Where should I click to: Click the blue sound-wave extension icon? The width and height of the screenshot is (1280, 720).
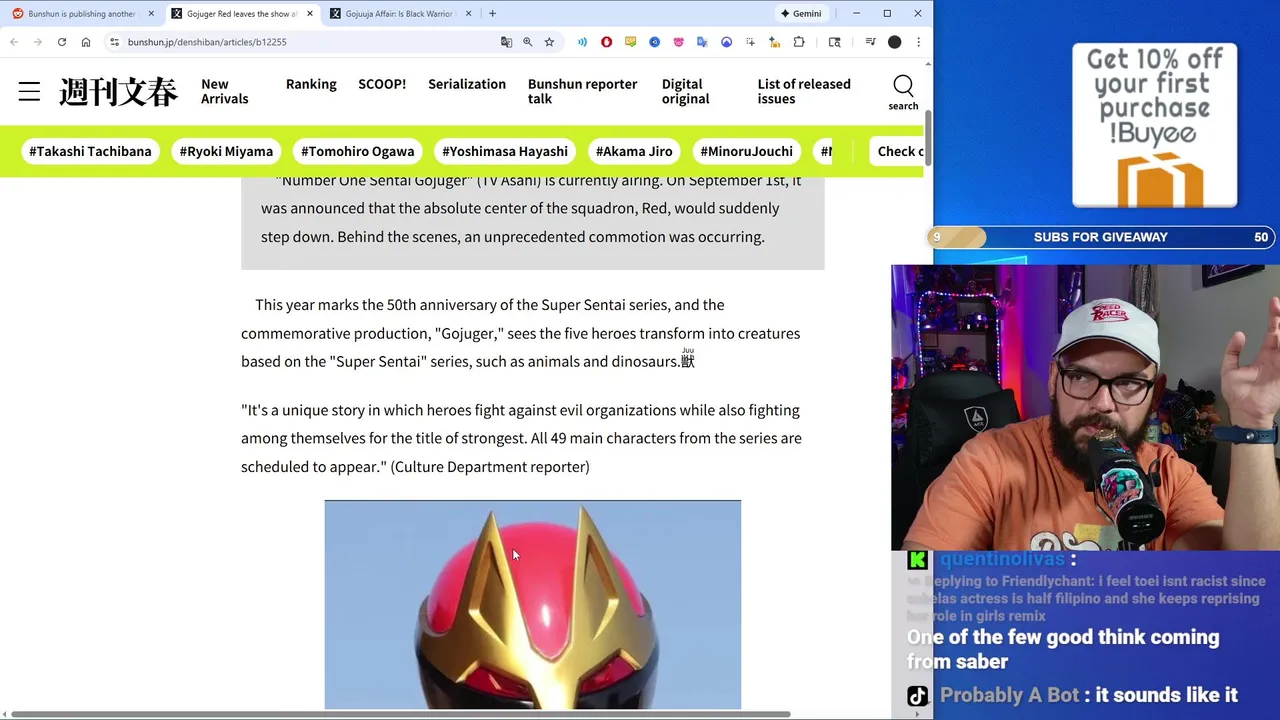(582, 42)
